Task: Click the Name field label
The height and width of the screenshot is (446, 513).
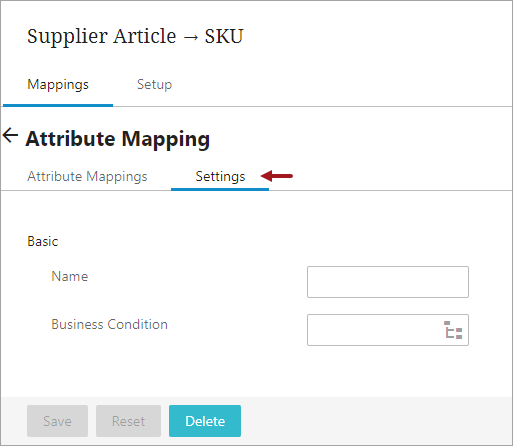Action: click(x=70, y=276)
